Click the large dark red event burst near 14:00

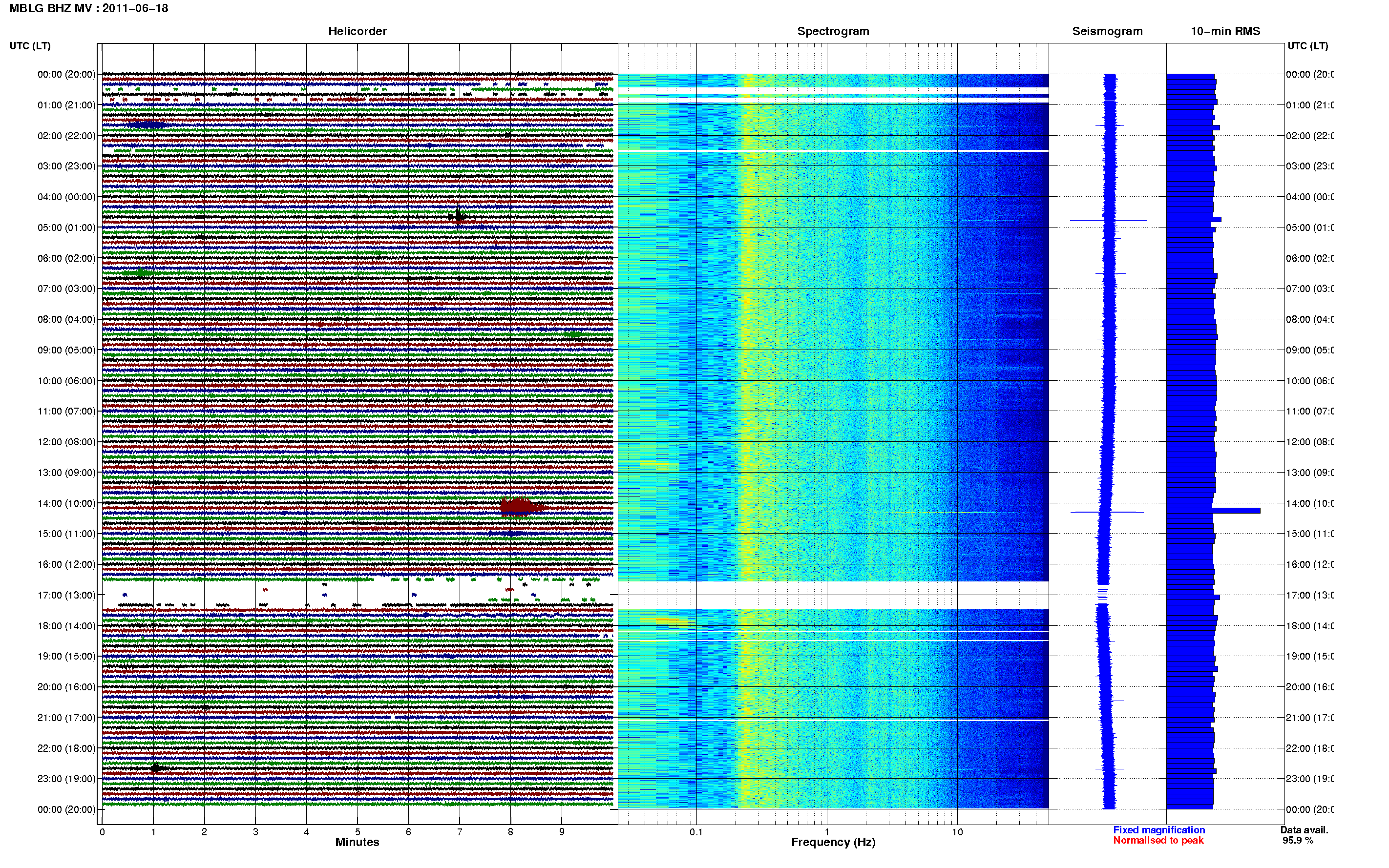tap(522, 508)
